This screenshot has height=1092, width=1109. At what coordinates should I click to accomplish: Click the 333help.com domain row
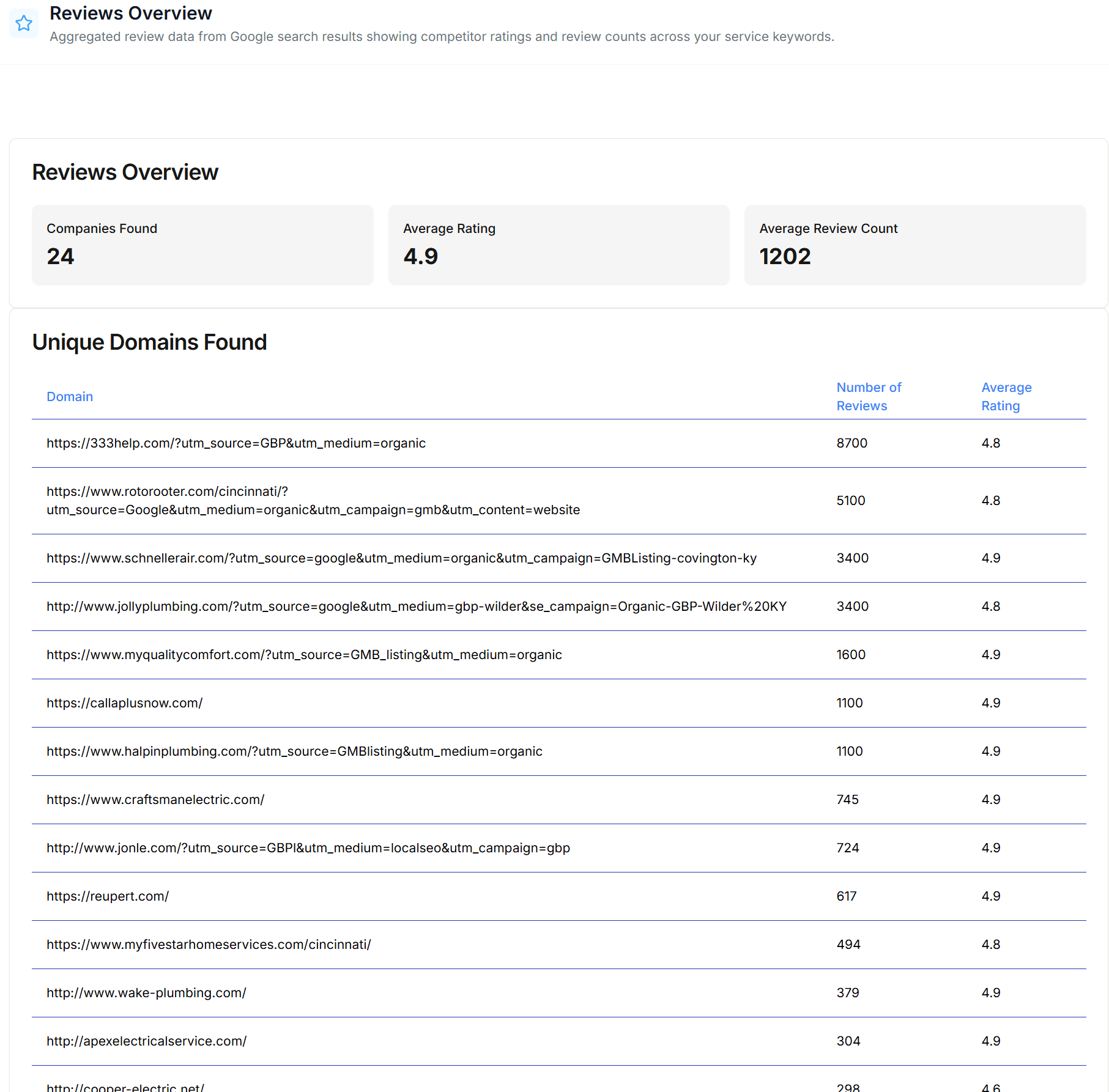click(x=559, y=443)
